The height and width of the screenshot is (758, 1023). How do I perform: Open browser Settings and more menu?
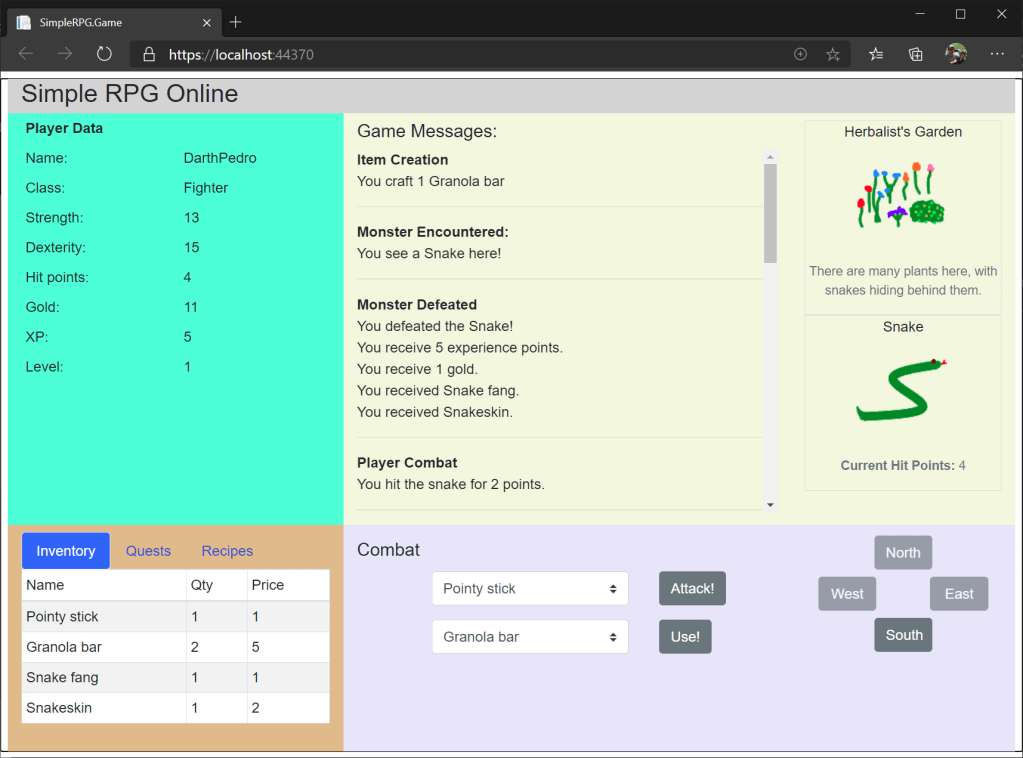coord(997,54)
